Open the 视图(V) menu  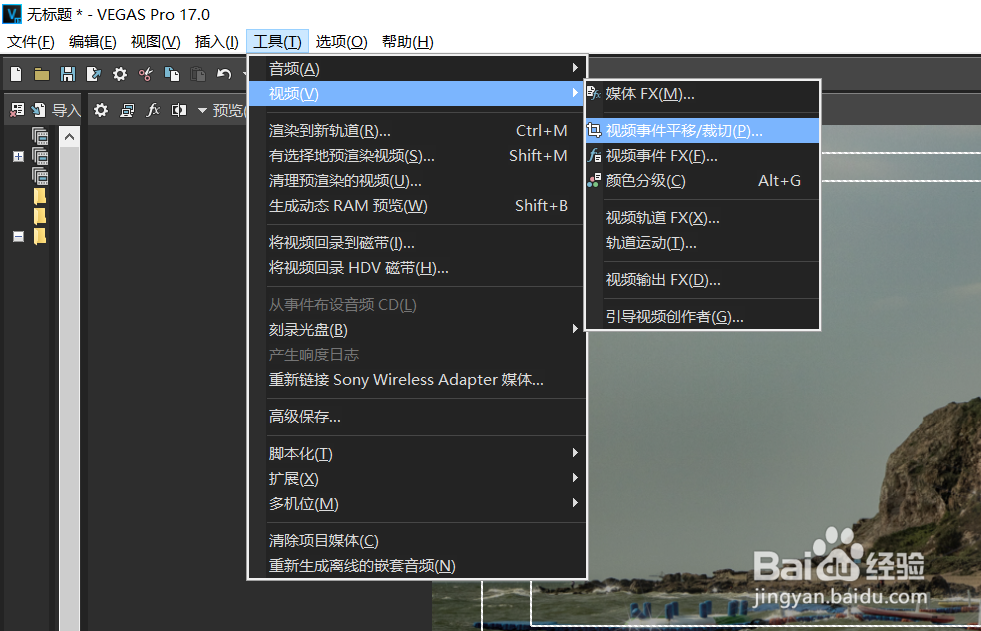click(x=155, y=42)
